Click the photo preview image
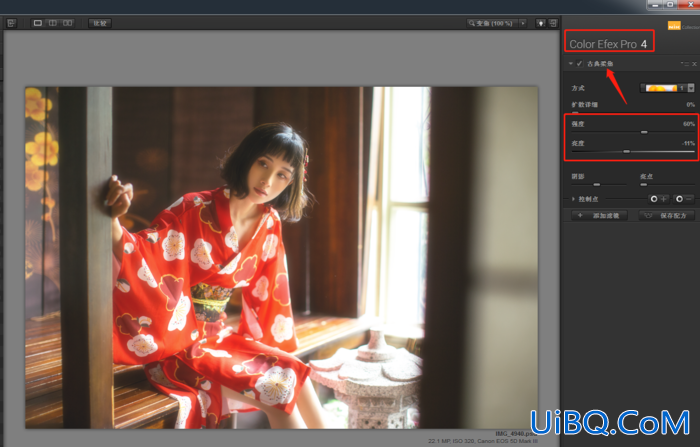Viewport: 700px width, 447px height. pyautogui.click(x=281, y=258)
